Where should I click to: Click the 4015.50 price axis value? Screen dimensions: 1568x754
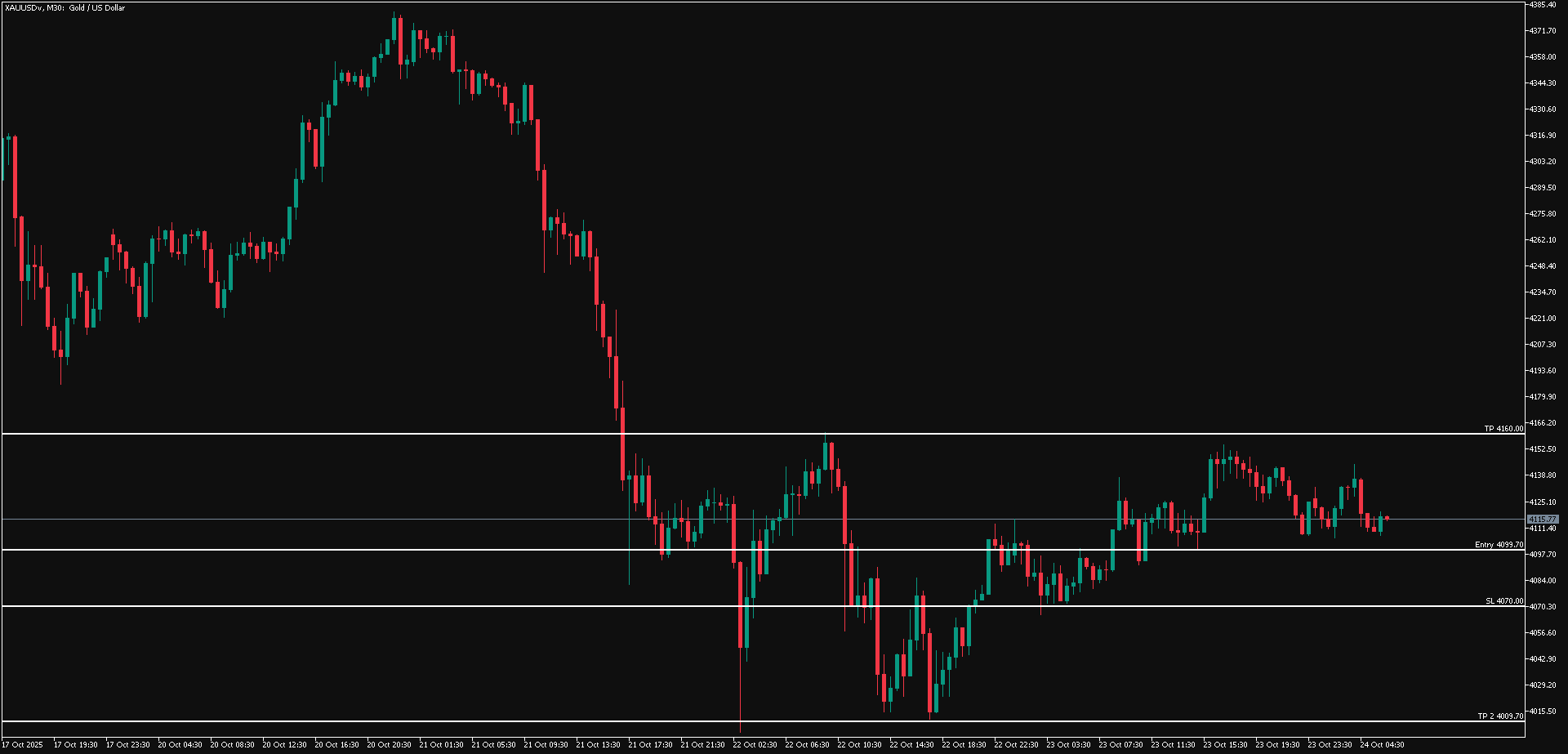1543,712
